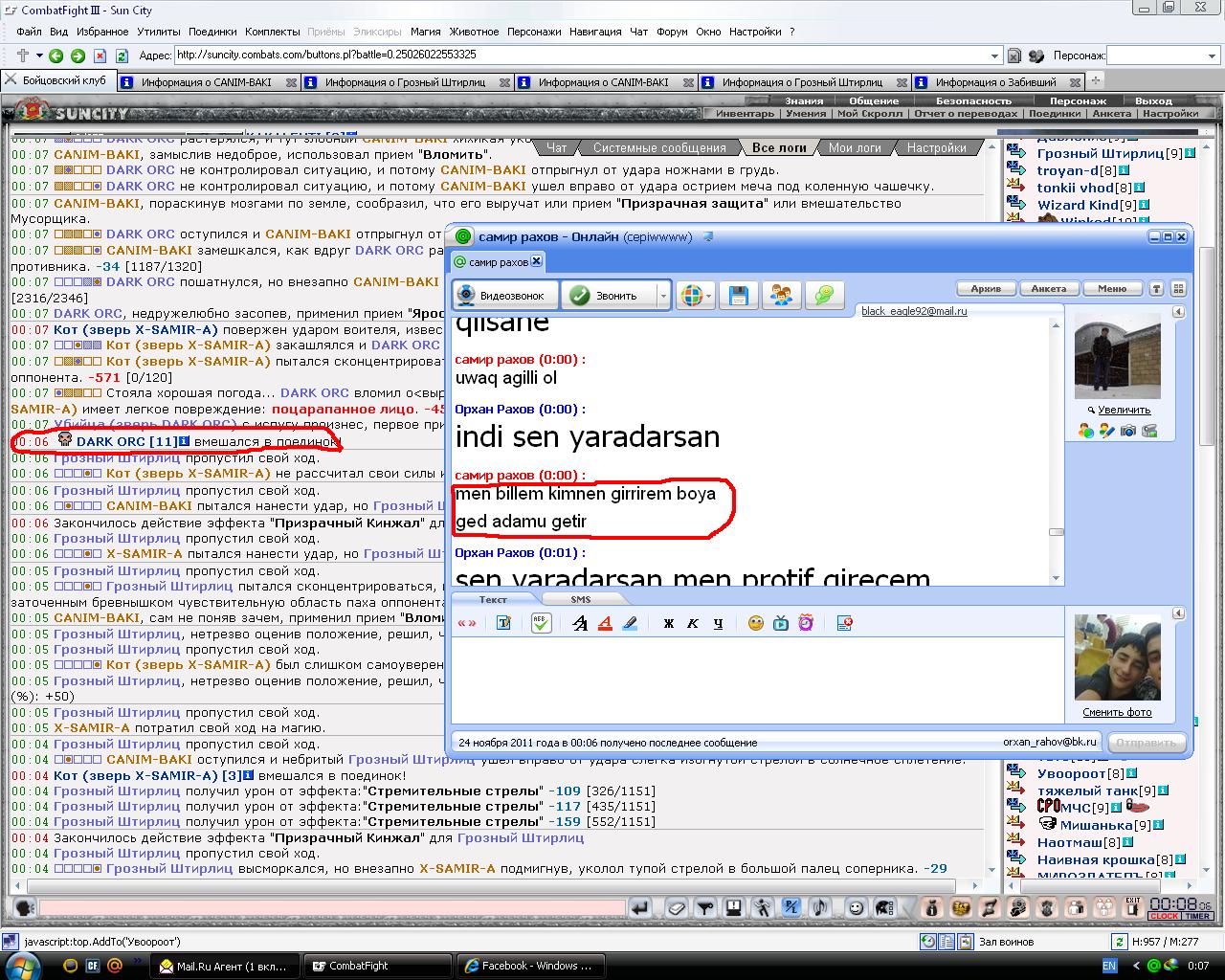Click the clear-message icon with red cross
Image resolution: width=1225 pixels, height=980 pixels.
point(844,623)
